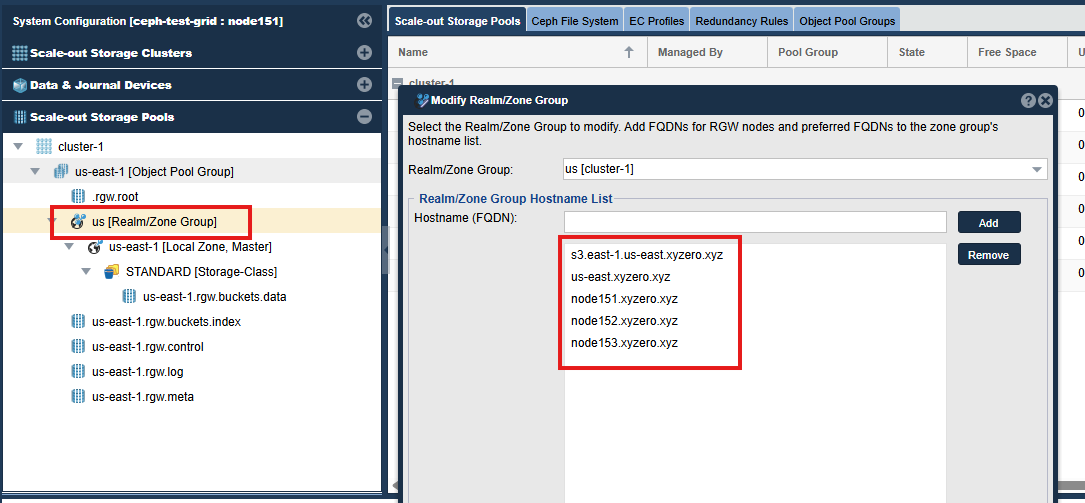Viewport: 1085px width, 503px height.
Task: Click the STANDARD Storage-Class bucket icon
Action: point(111,272)
